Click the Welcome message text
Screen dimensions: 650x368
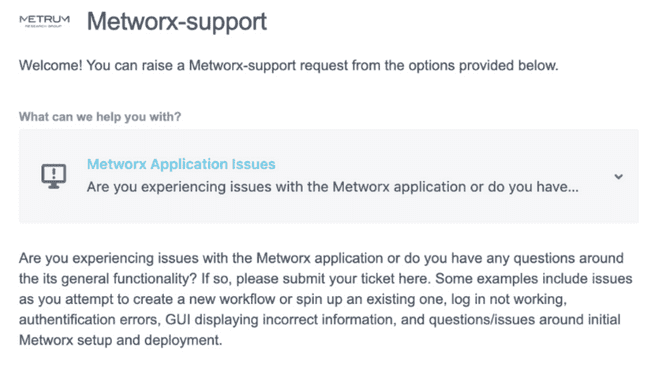click(x=289, y=65)
